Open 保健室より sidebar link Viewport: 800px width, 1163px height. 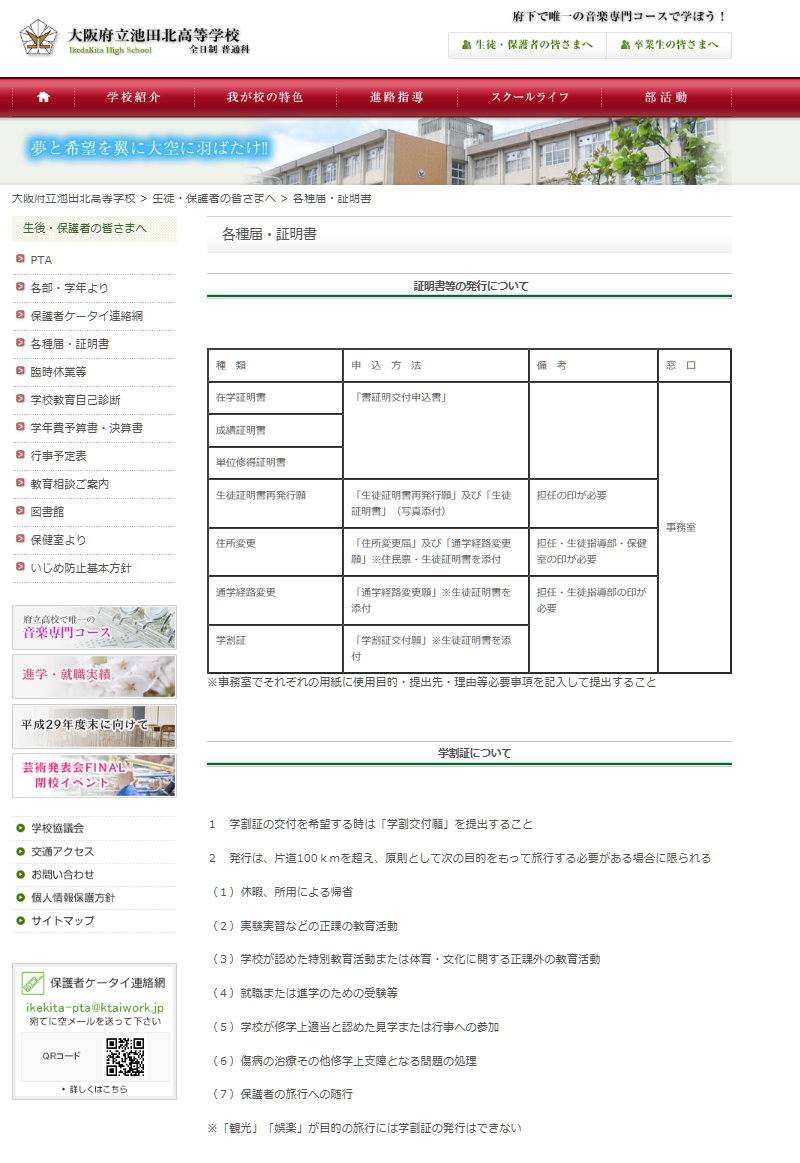(x=58, y=540)
